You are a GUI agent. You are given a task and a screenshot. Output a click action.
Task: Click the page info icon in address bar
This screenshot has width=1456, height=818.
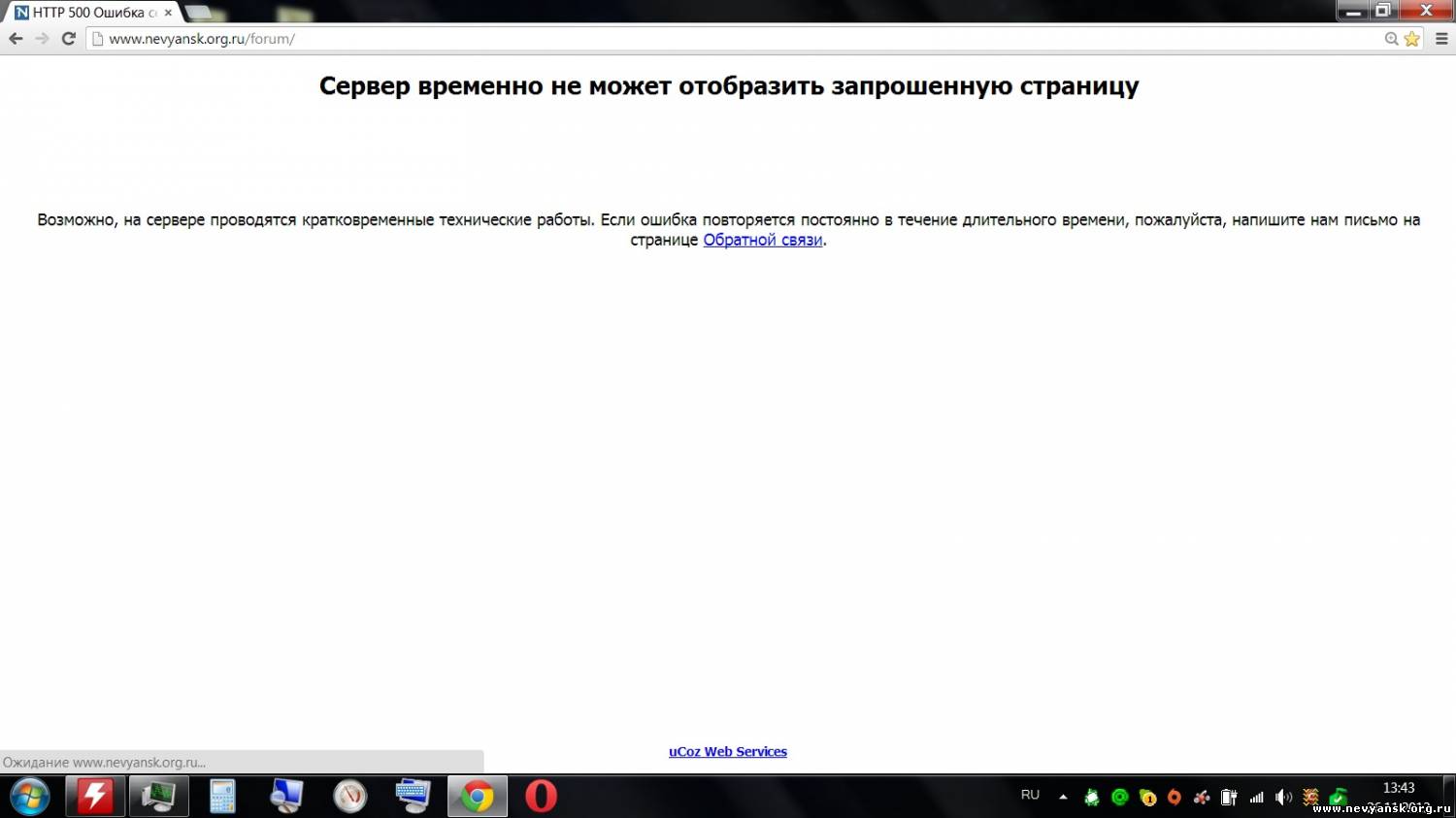pyautogui.click(x=97, y=39)
